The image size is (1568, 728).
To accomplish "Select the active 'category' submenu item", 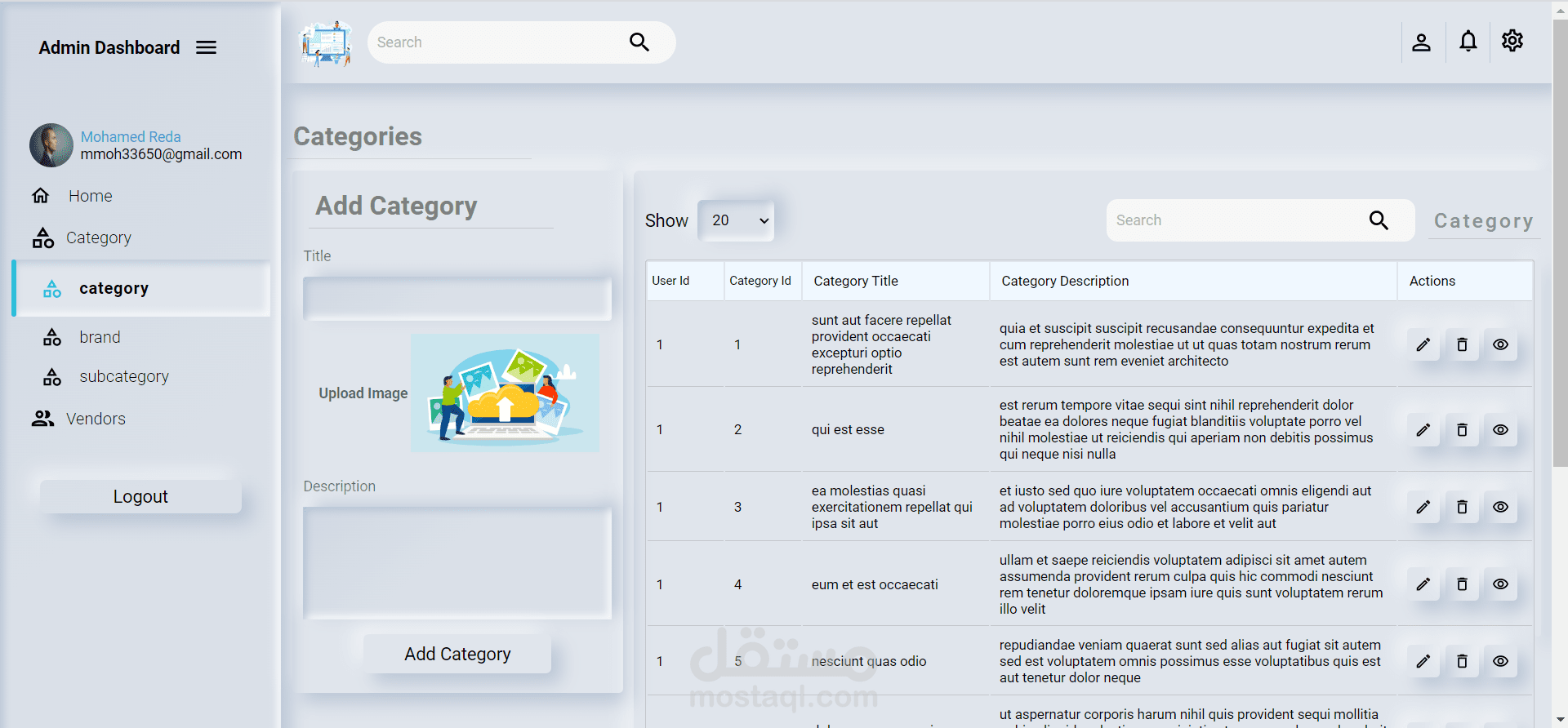I will [142, 288].
